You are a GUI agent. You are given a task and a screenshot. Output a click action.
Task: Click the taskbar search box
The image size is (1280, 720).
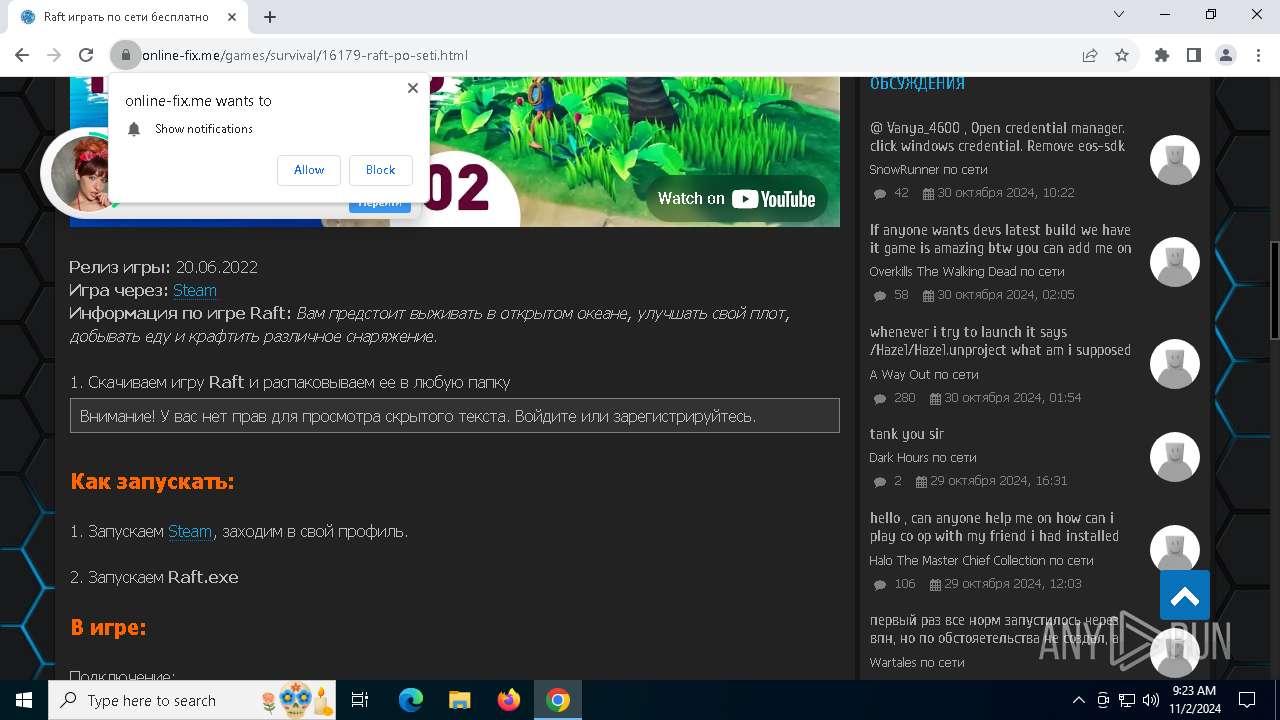(x=192, y=700)
